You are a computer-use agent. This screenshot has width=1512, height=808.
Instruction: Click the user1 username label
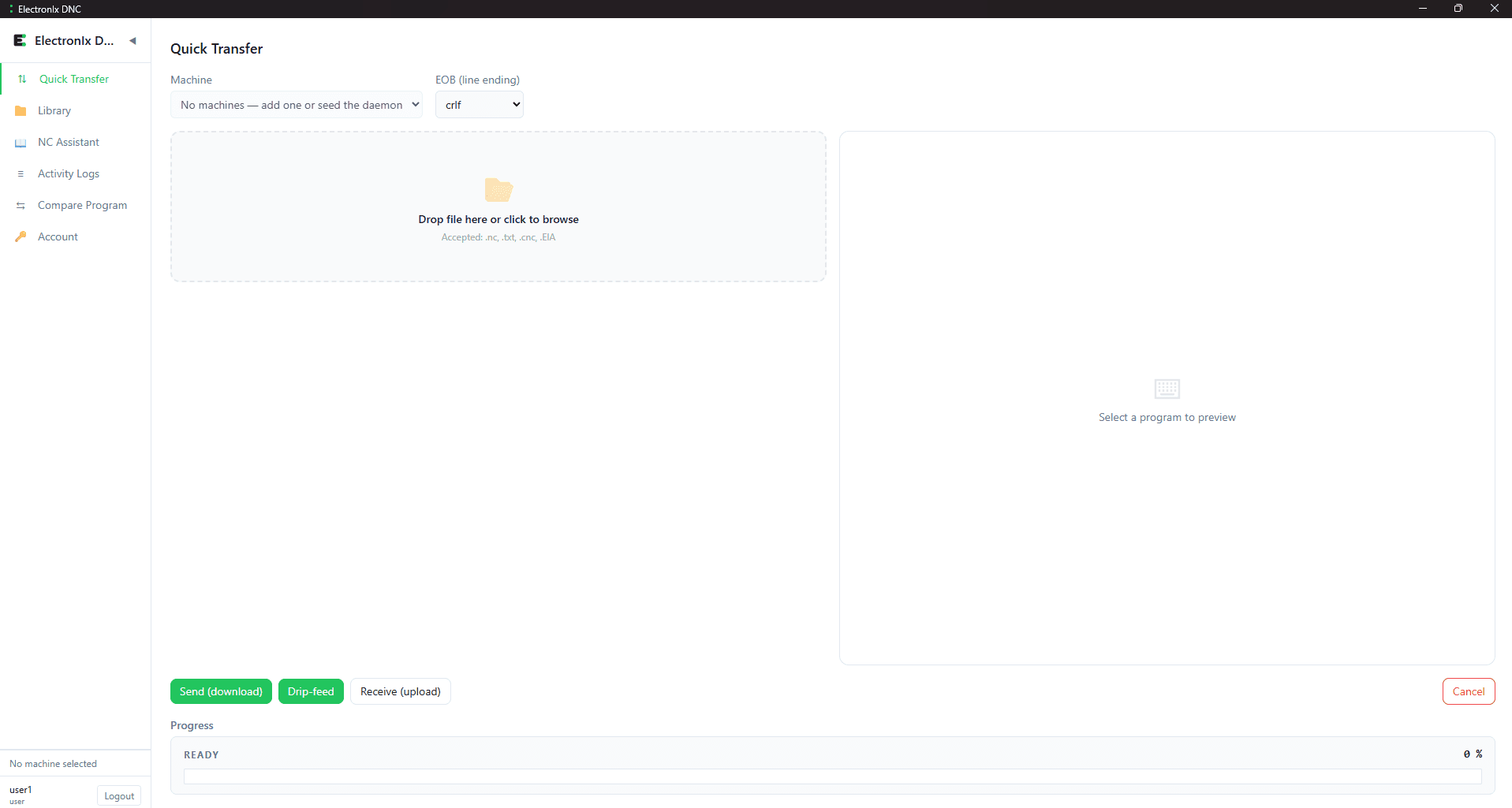tap(21, 790)
